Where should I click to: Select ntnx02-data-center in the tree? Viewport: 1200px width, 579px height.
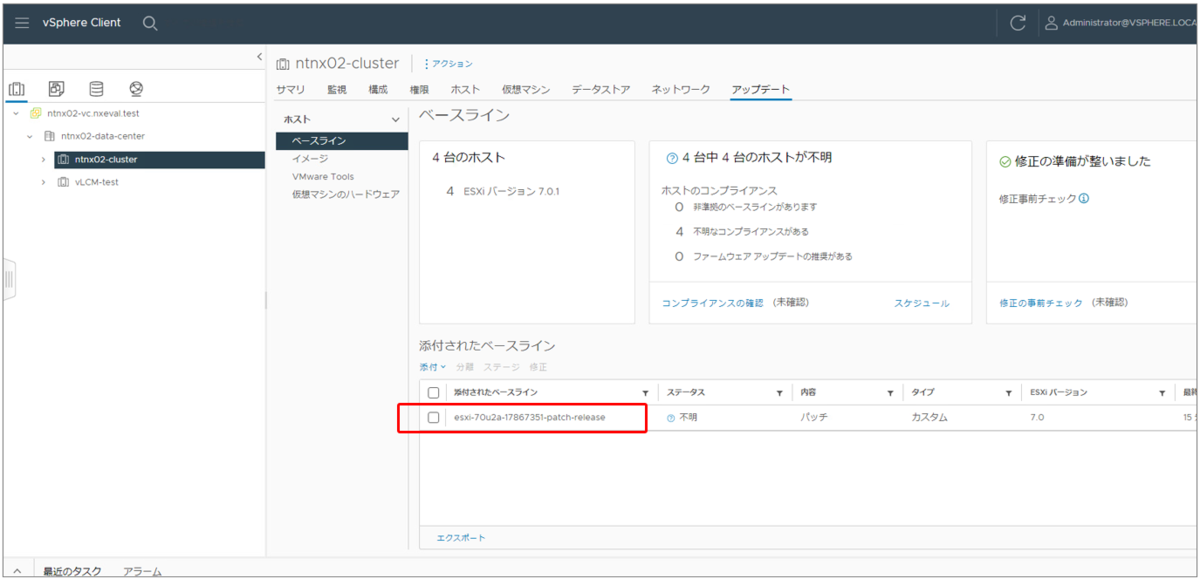click(x=102, y=136)
